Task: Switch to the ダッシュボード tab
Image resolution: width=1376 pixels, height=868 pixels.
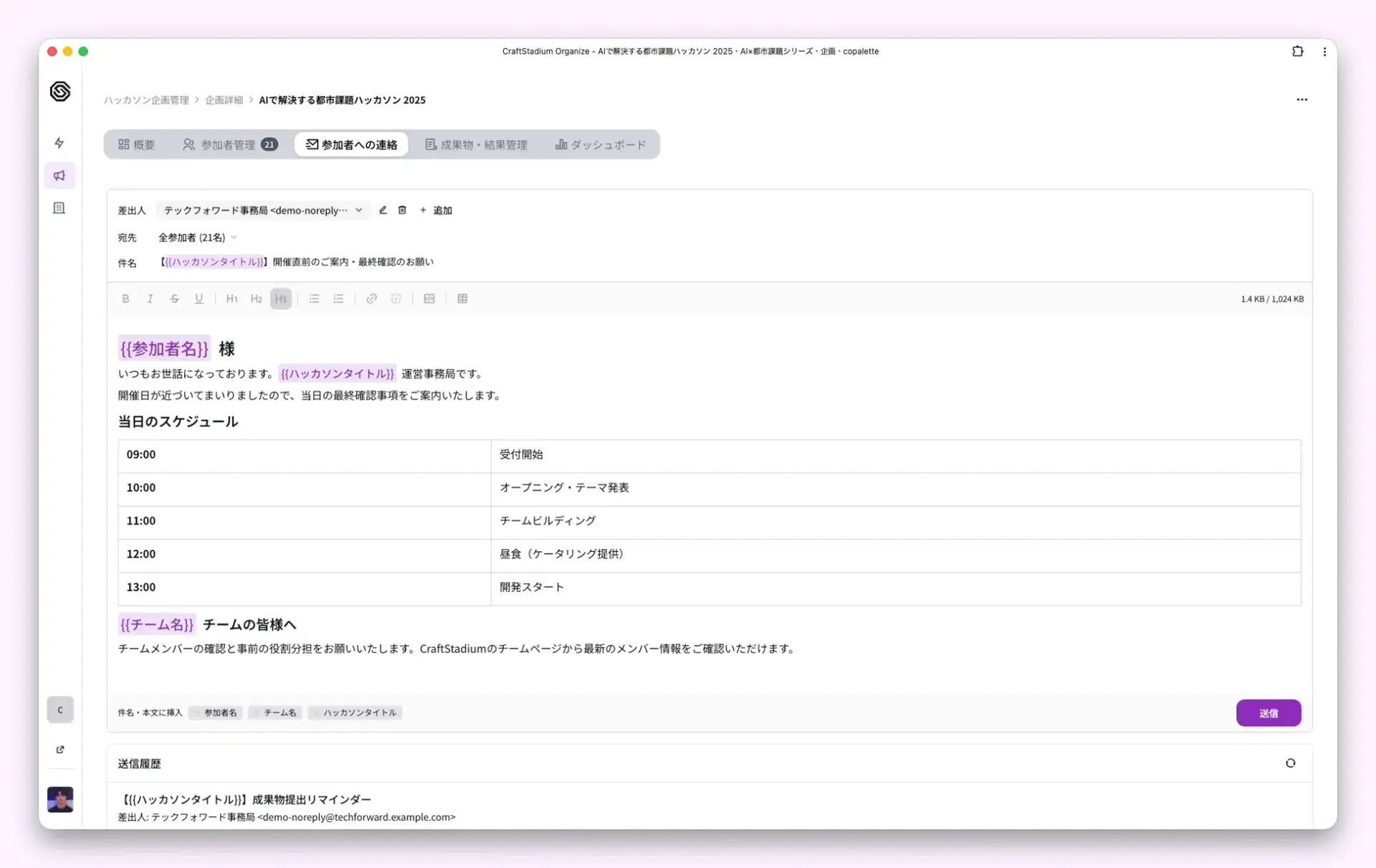Action: (601, 144)
